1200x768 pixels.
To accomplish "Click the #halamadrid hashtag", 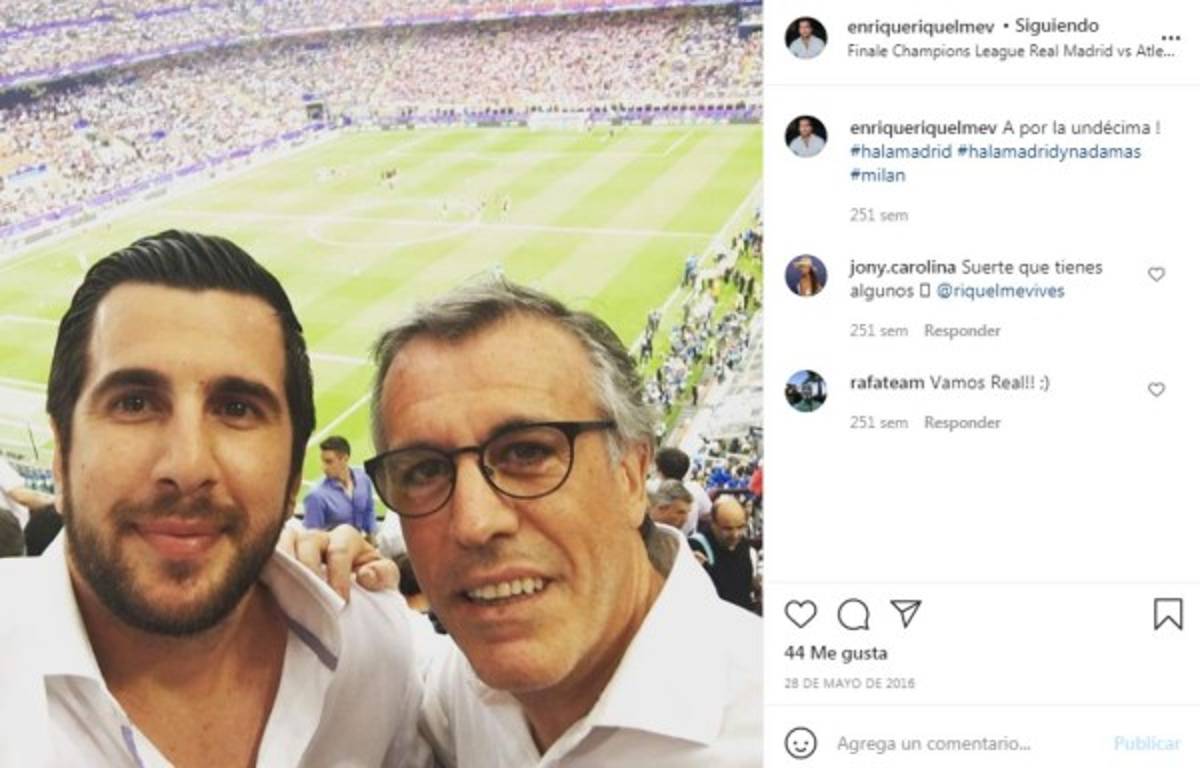I will click(x=899, y=152).
